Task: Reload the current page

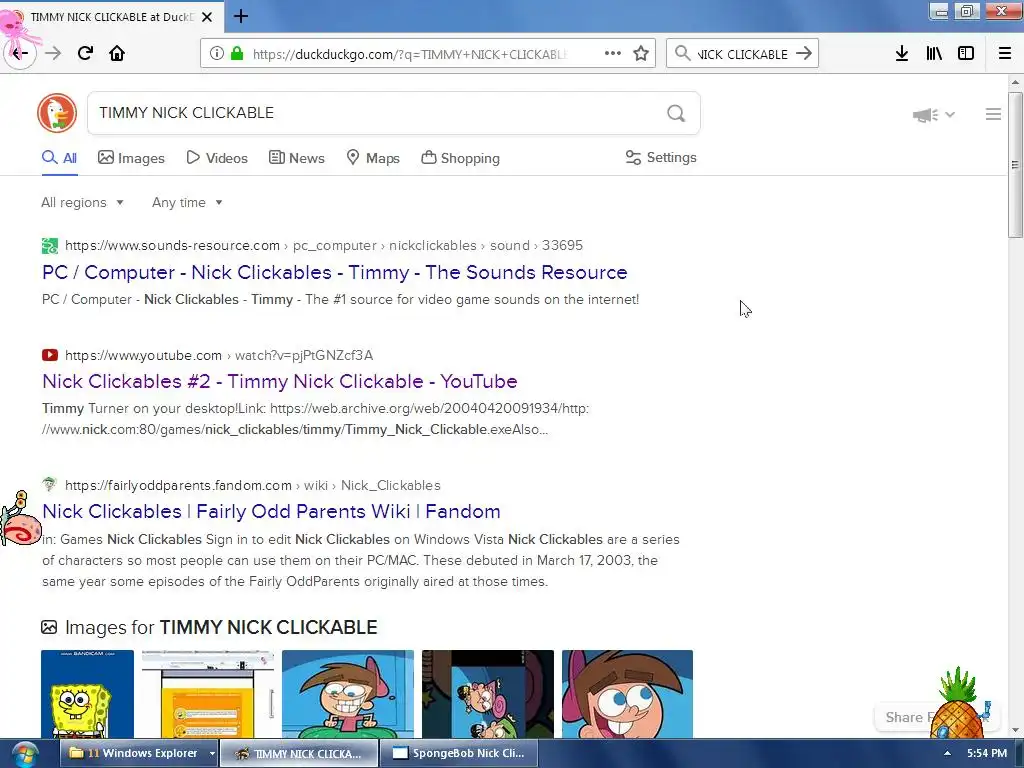Action: [85, 54]
